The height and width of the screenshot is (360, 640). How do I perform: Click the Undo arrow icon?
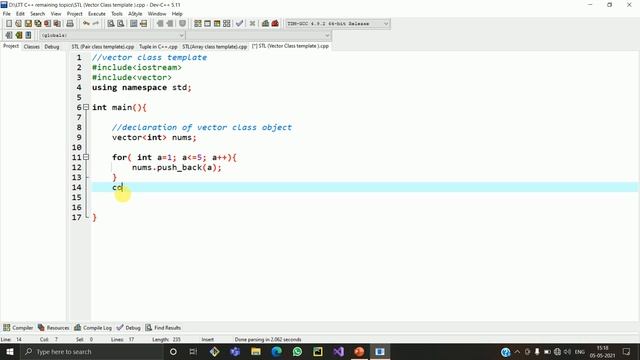86,24
